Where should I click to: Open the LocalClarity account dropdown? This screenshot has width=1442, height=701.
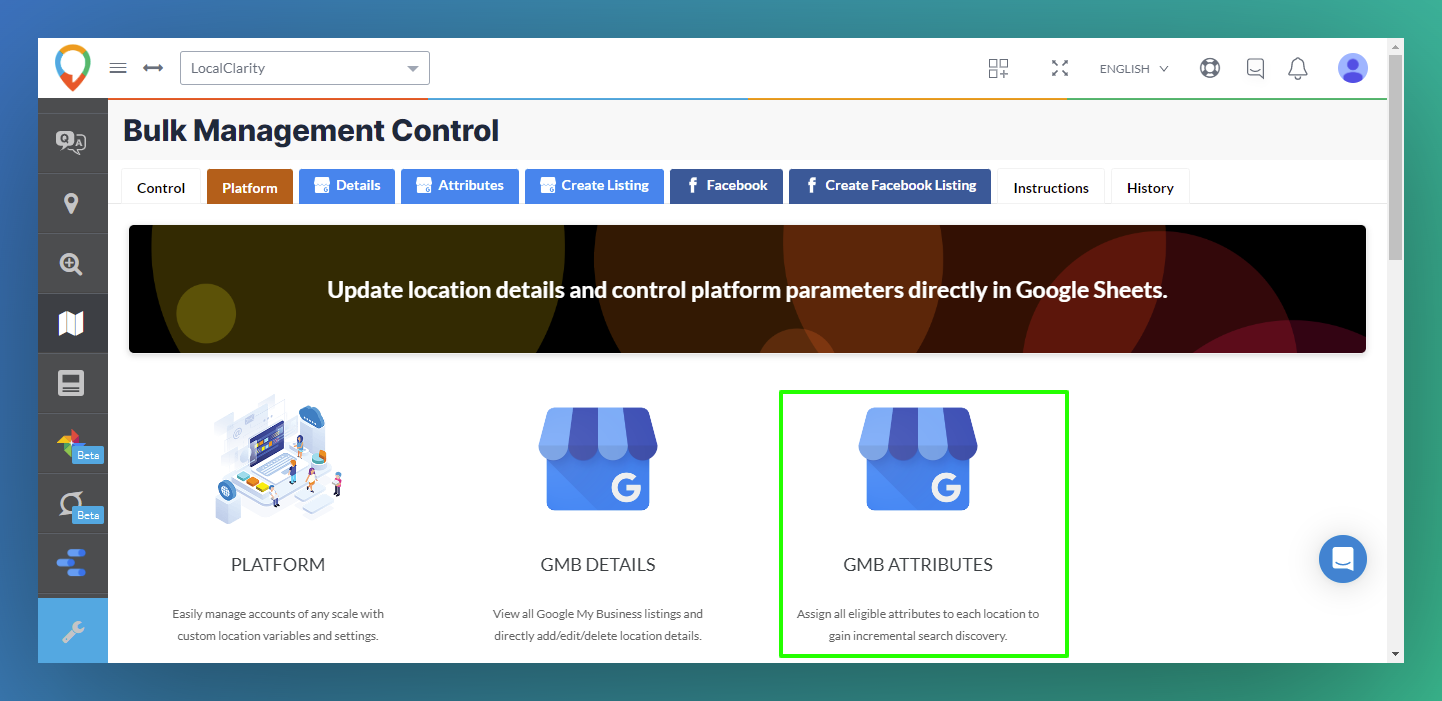pos(305,68)
